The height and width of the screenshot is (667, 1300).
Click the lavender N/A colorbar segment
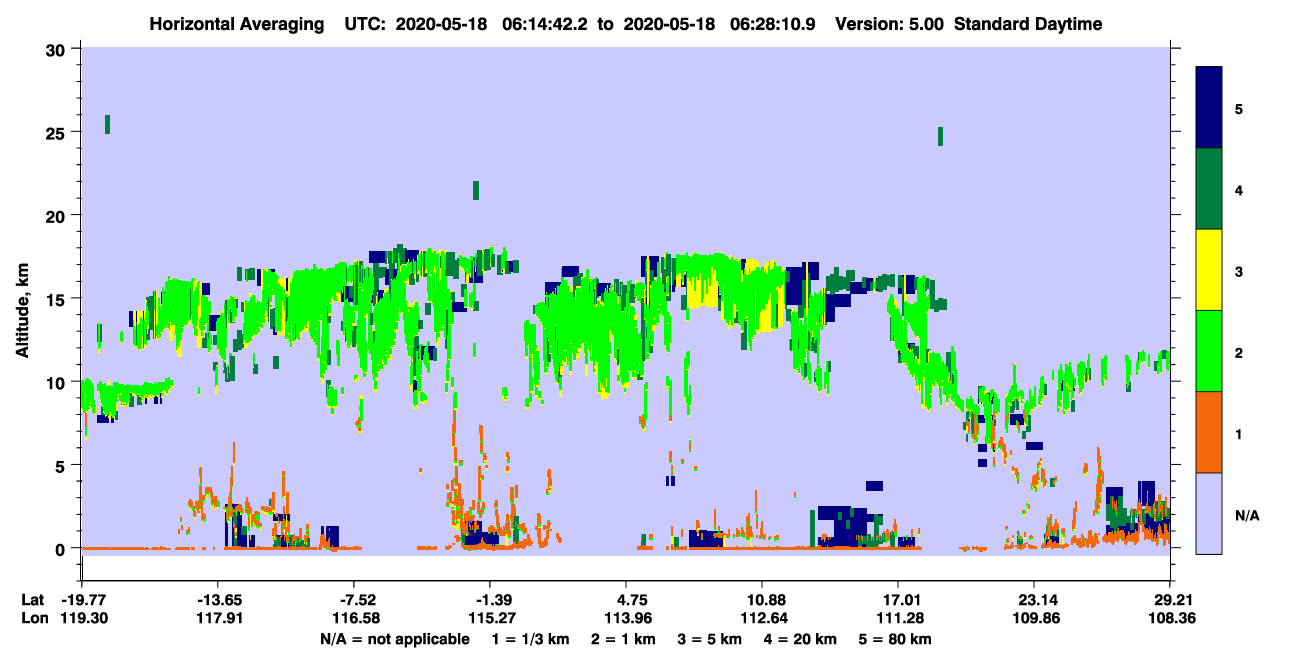(x=1209, y=513)
